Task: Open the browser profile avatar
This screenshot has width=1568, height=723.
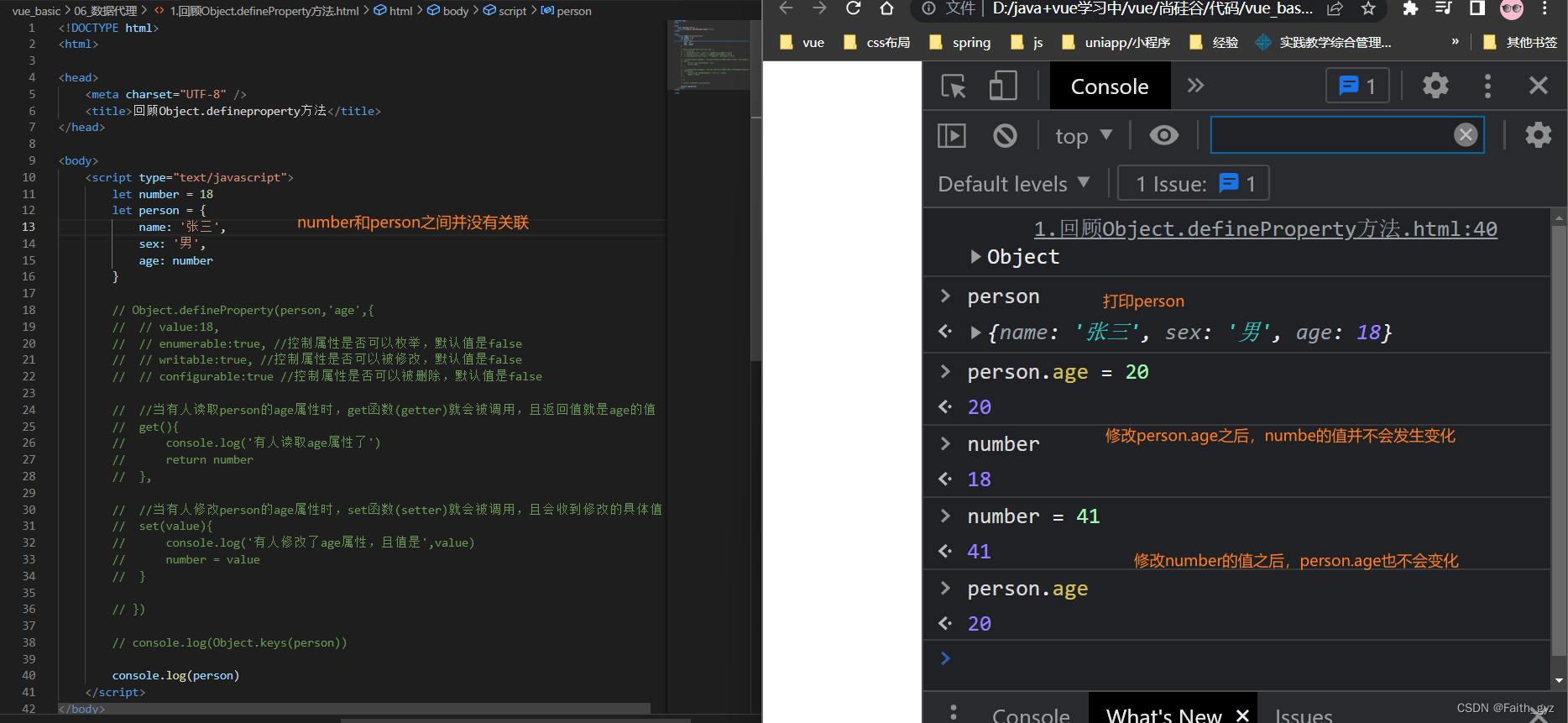Action: point(1511,9)
